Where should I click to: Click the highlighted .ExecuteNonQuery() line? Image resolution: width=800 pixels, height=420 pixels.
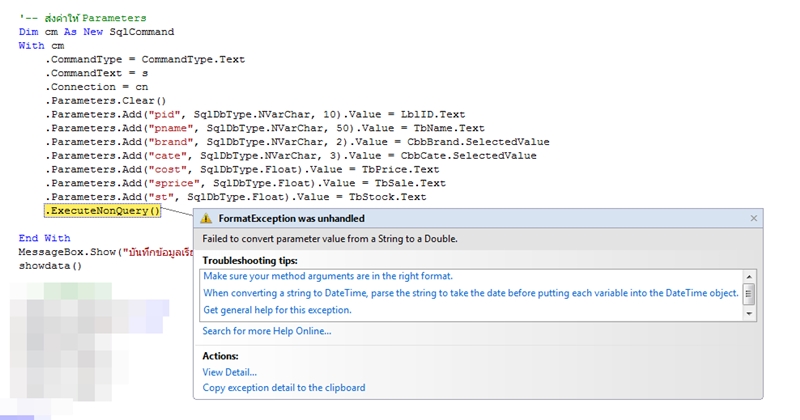(102, 211)
